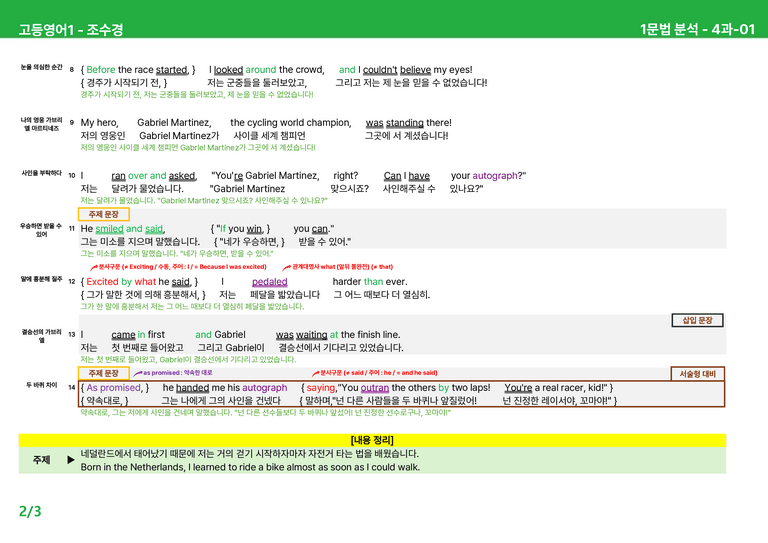Click green translation line 경주가 시작되기 전, 저는 군중들을
Viewport: 768px width, 543px height.
197,94
